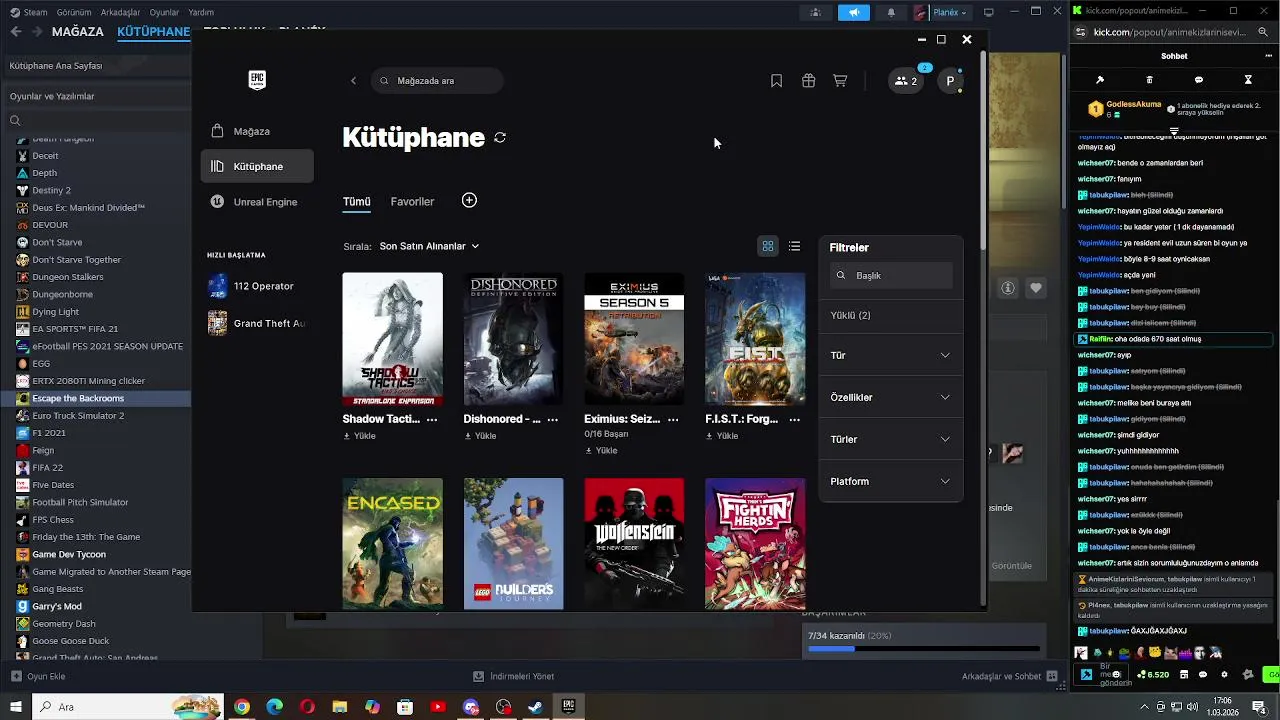Viewport: 1280px width, 720px height.
Task: Open Chrome from the Windows taskbar
Action: pyautogui.click(x=242, y=706)
